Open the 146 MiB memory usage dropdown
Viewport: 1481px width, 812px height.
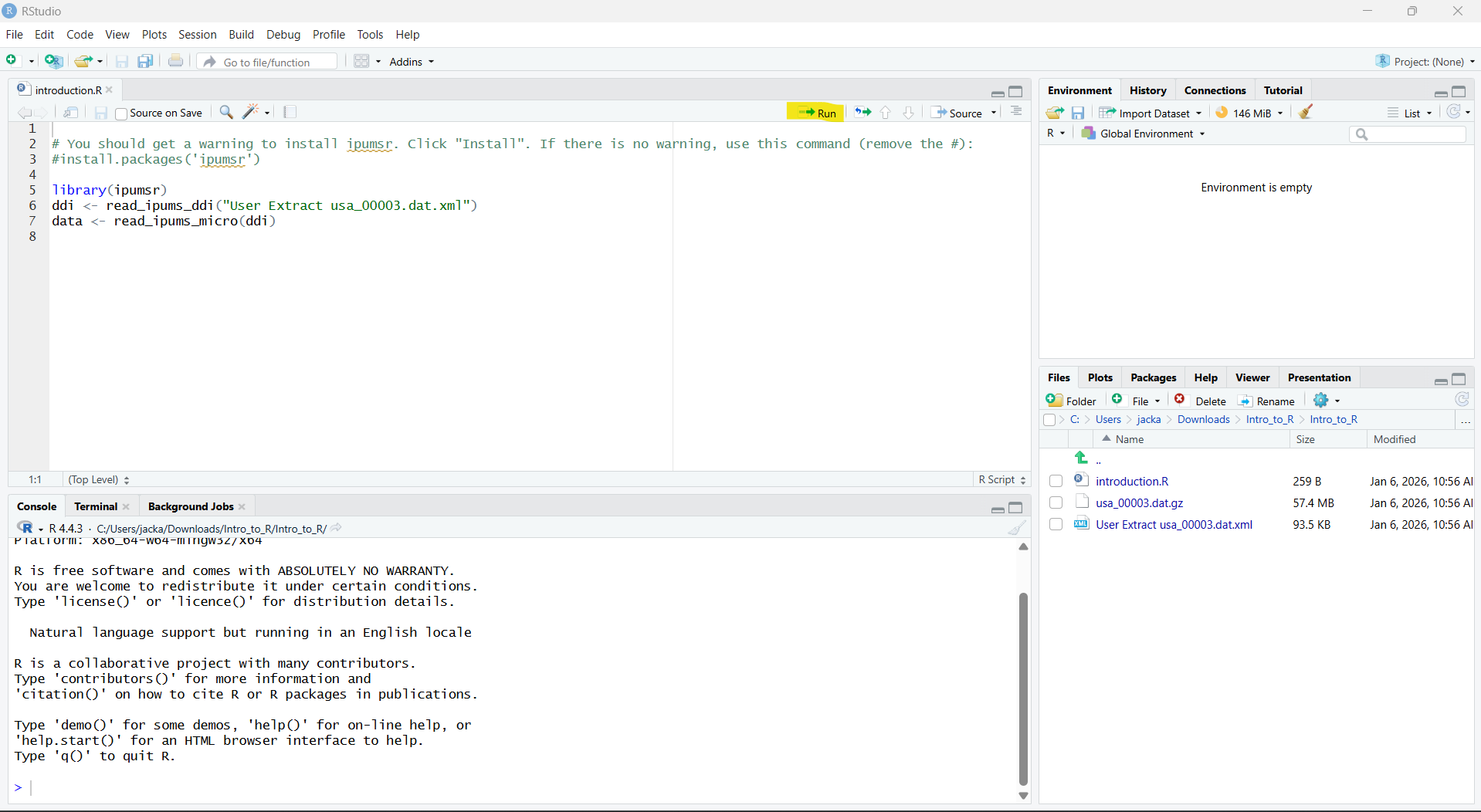coord(1249,113)
